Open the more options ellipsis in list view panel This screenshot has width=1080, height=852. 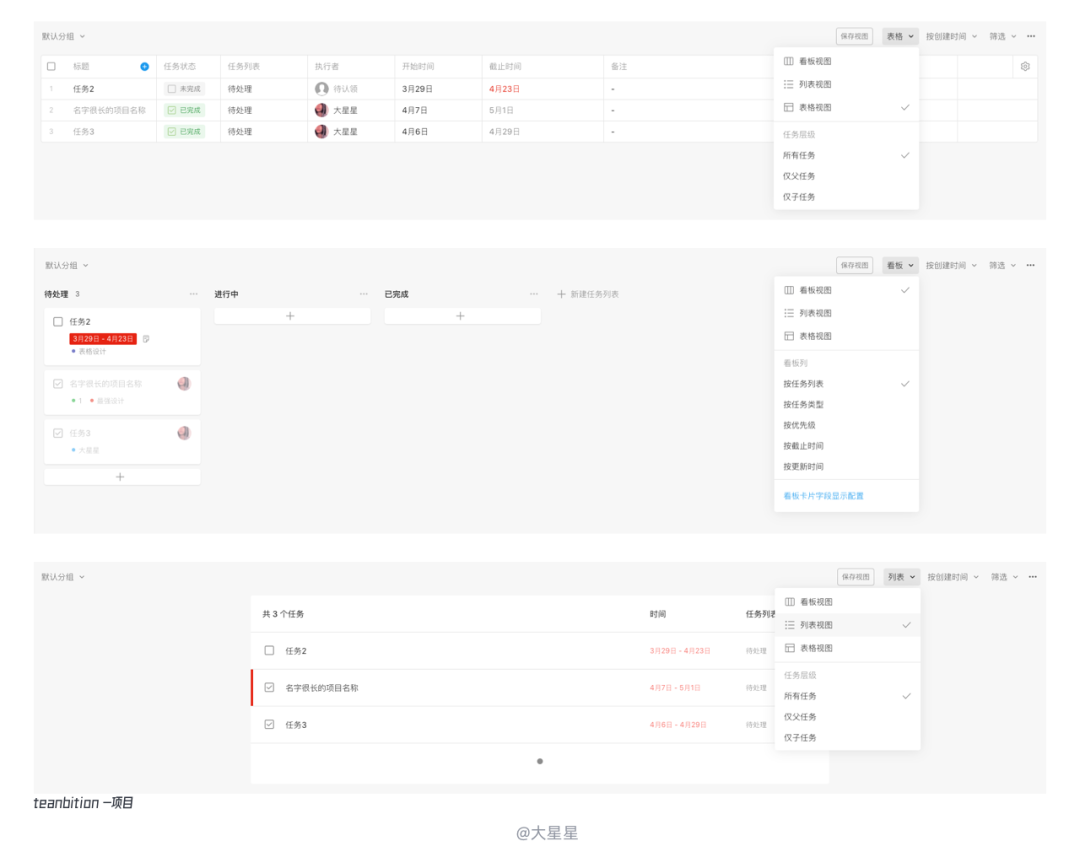coord(1032,577)
